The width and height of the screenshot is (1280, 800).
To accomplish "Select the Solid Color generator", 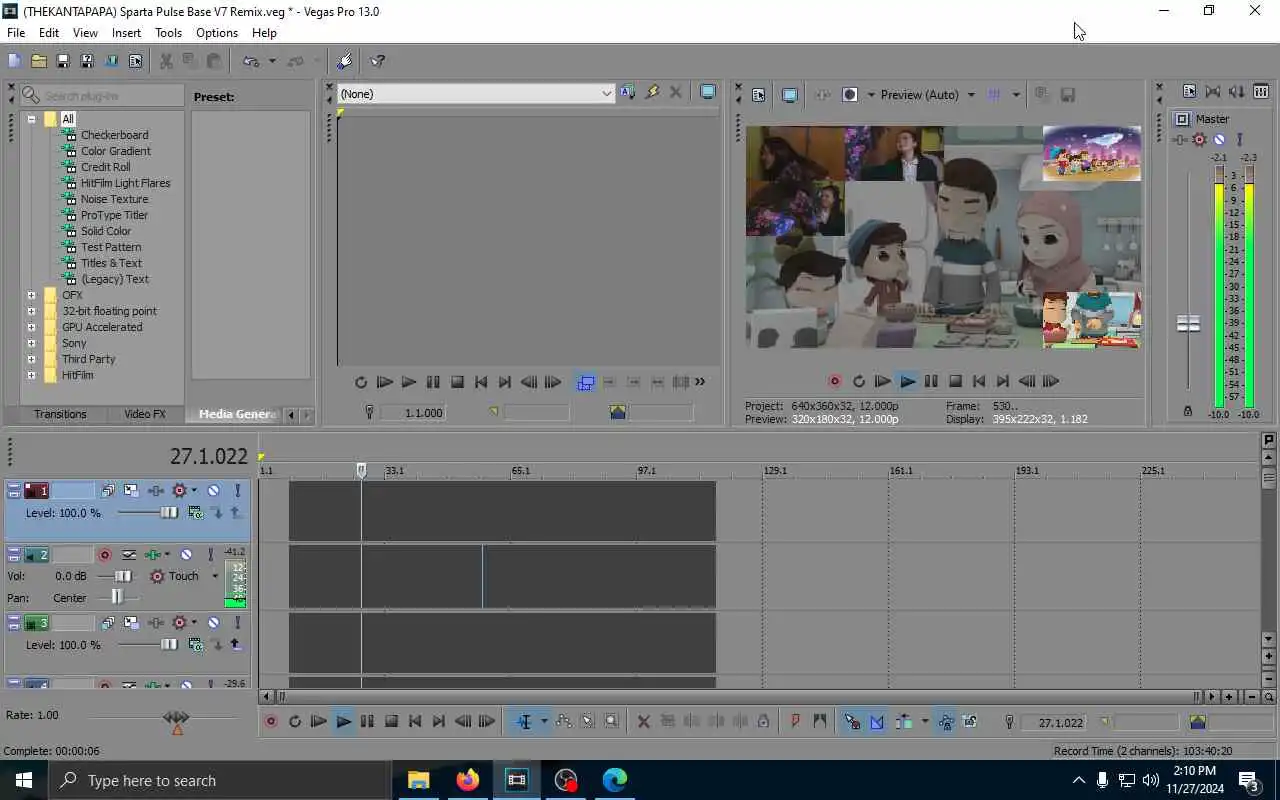I will (x=105, y=231).
